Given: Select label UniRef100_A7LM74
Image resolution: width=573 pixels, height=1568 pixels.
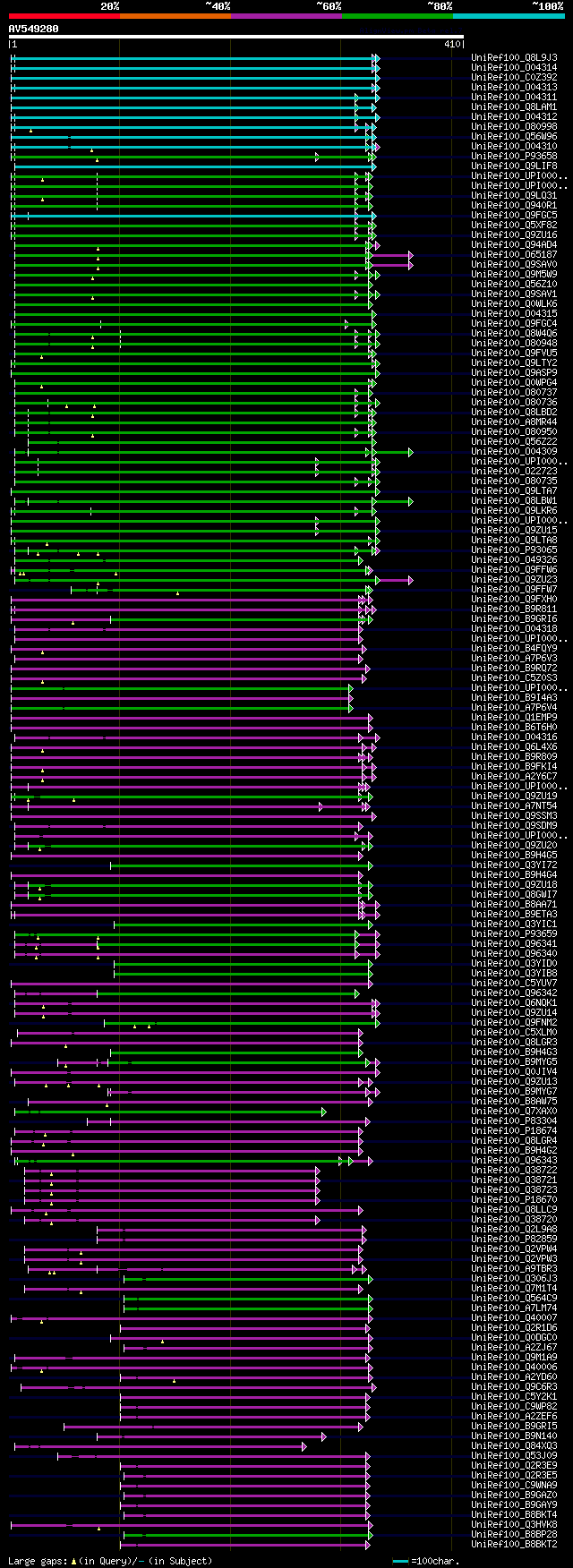Looking at the screenshot, I should click(x=514, y=1308).
